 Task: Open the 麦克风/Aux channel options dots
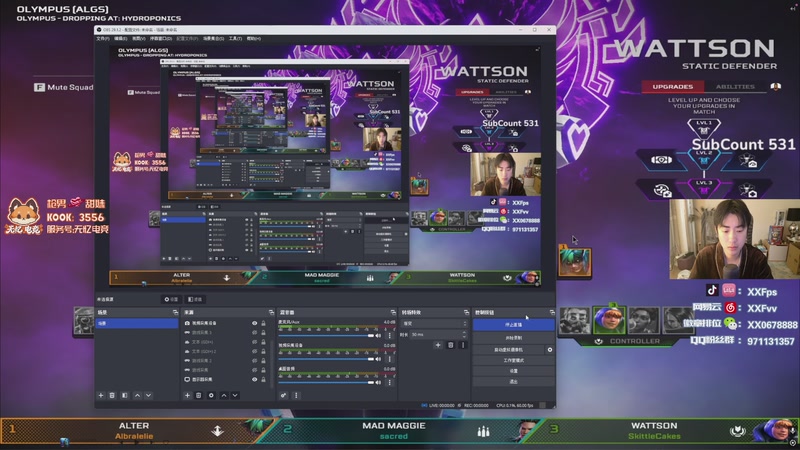point(390,336)
